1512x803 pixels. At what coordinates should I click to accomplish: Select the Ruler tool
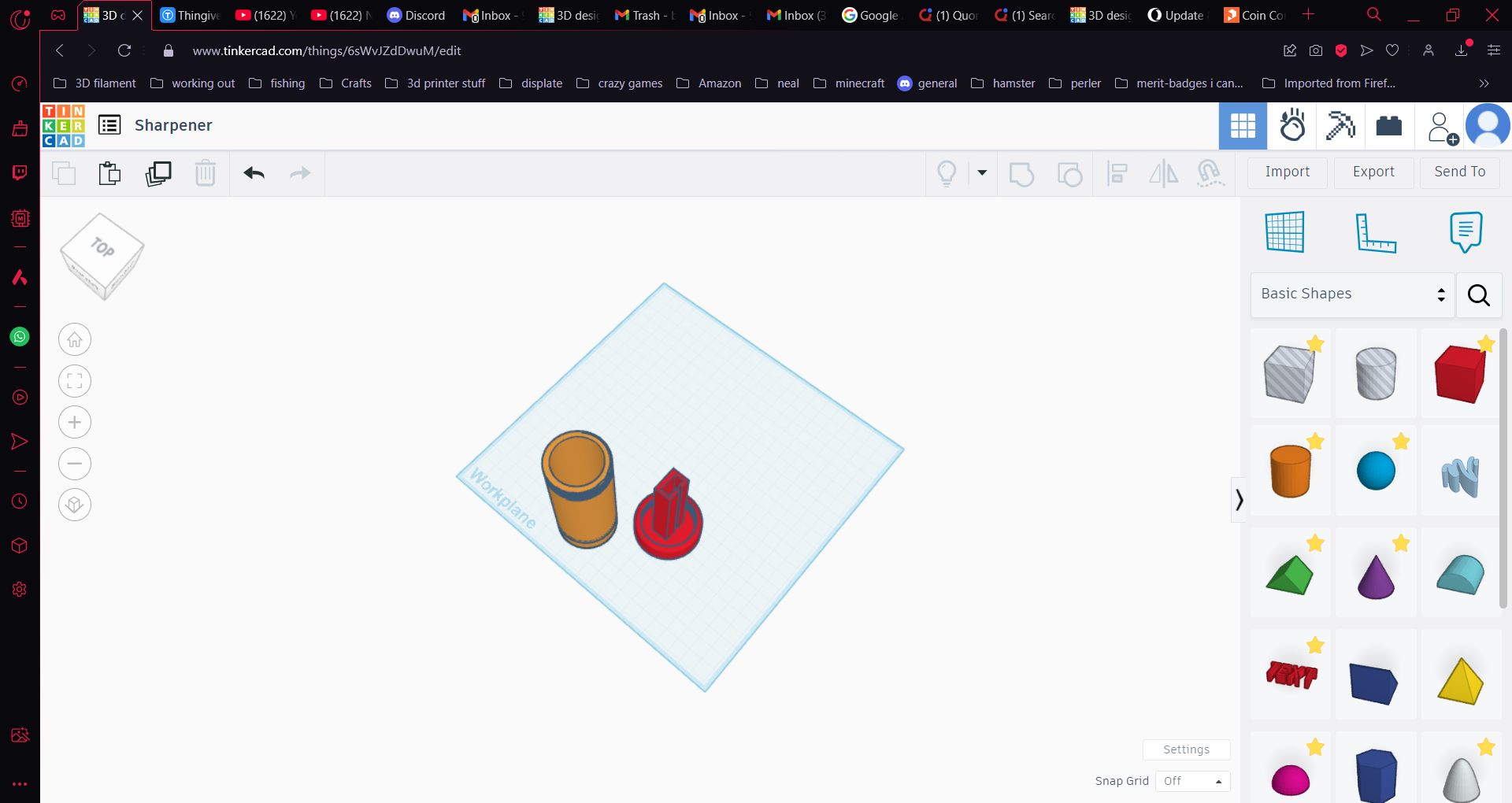tap(1376, 233)
